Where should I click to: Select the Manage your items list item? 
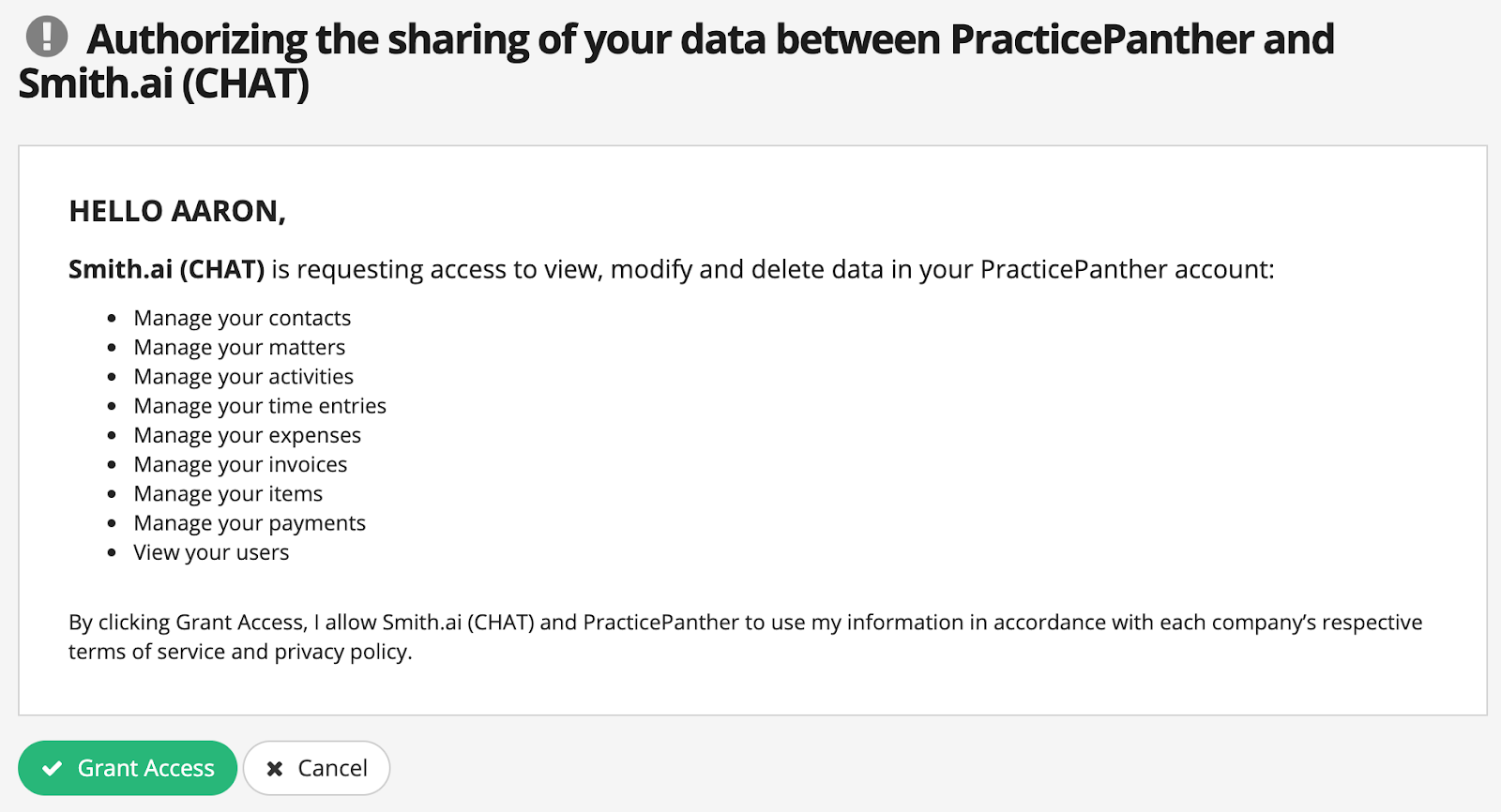click(x=228, y=493)
